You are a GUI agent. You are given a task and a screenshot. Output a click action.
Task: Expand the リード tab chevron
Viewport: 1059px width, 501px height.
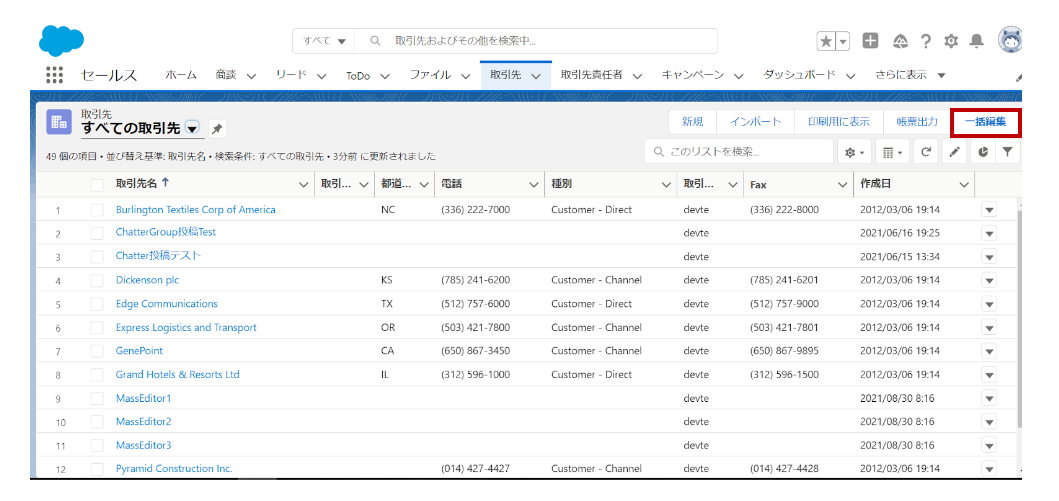321,76
